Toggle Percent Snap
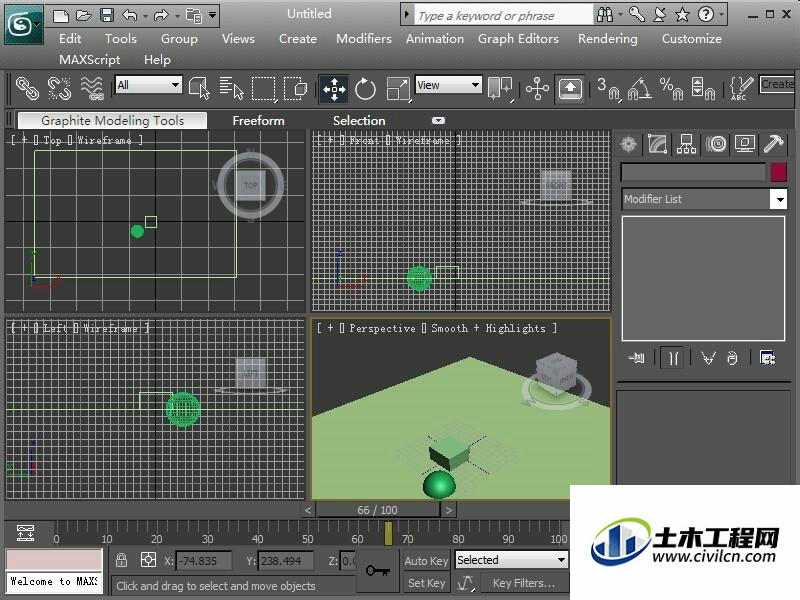The width and height of the screenshot is (800, 600). click(x=671, y=89)
